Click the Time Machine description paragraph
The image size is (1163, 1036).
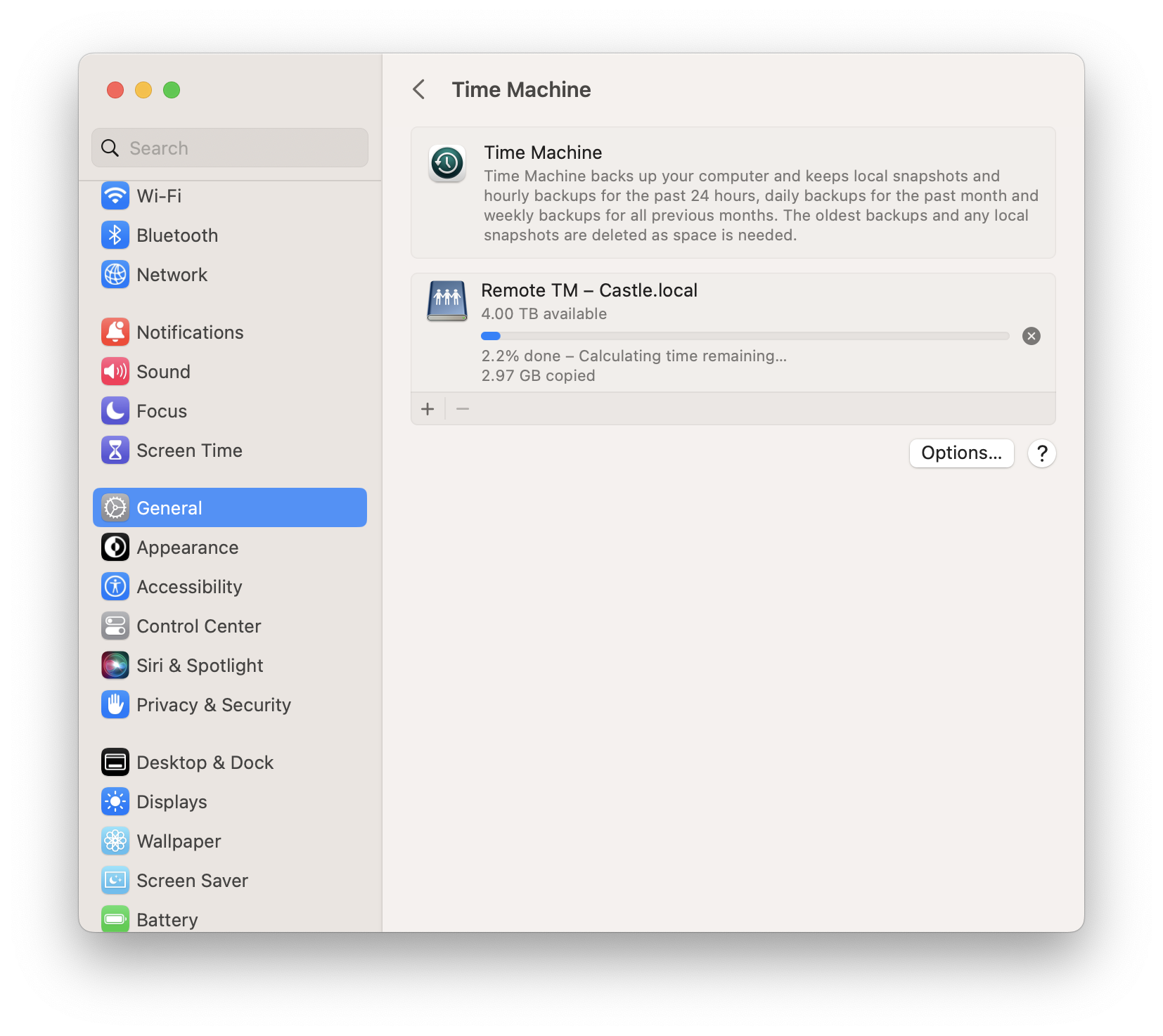pos(761,205)
